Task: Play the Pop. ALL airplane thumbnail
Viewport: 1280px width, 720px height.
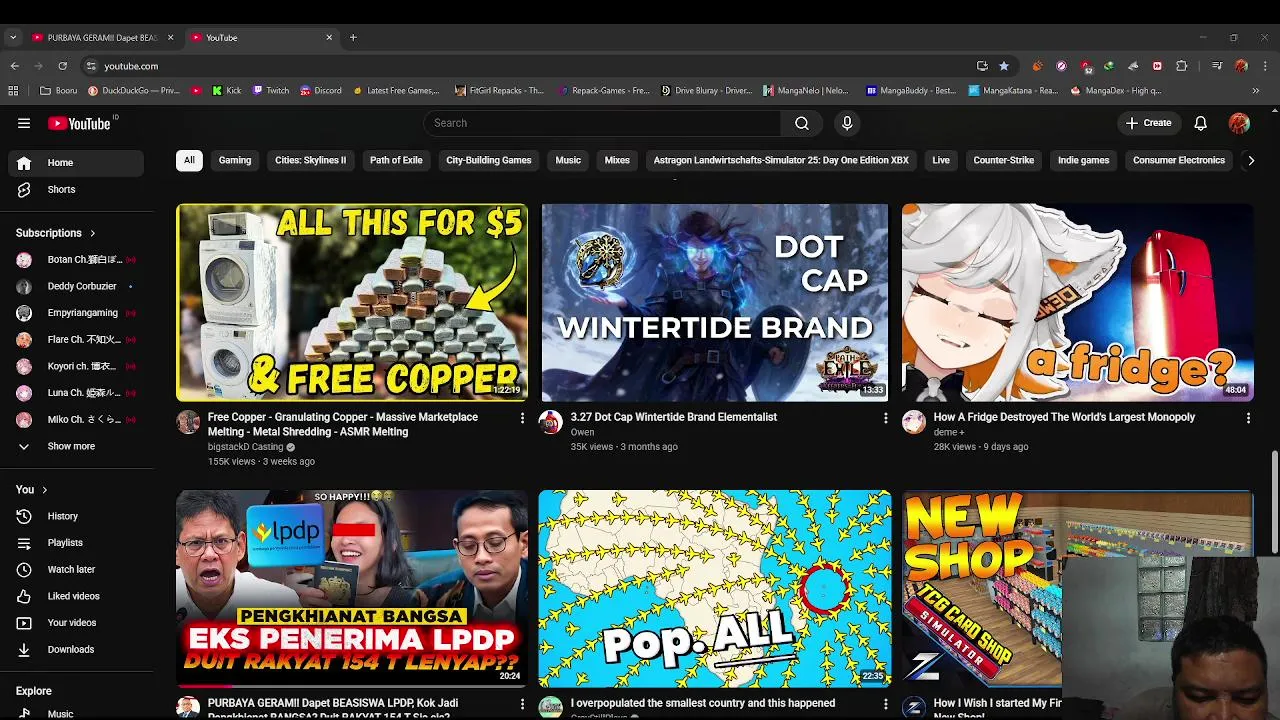Action: (x=714, y=589)
